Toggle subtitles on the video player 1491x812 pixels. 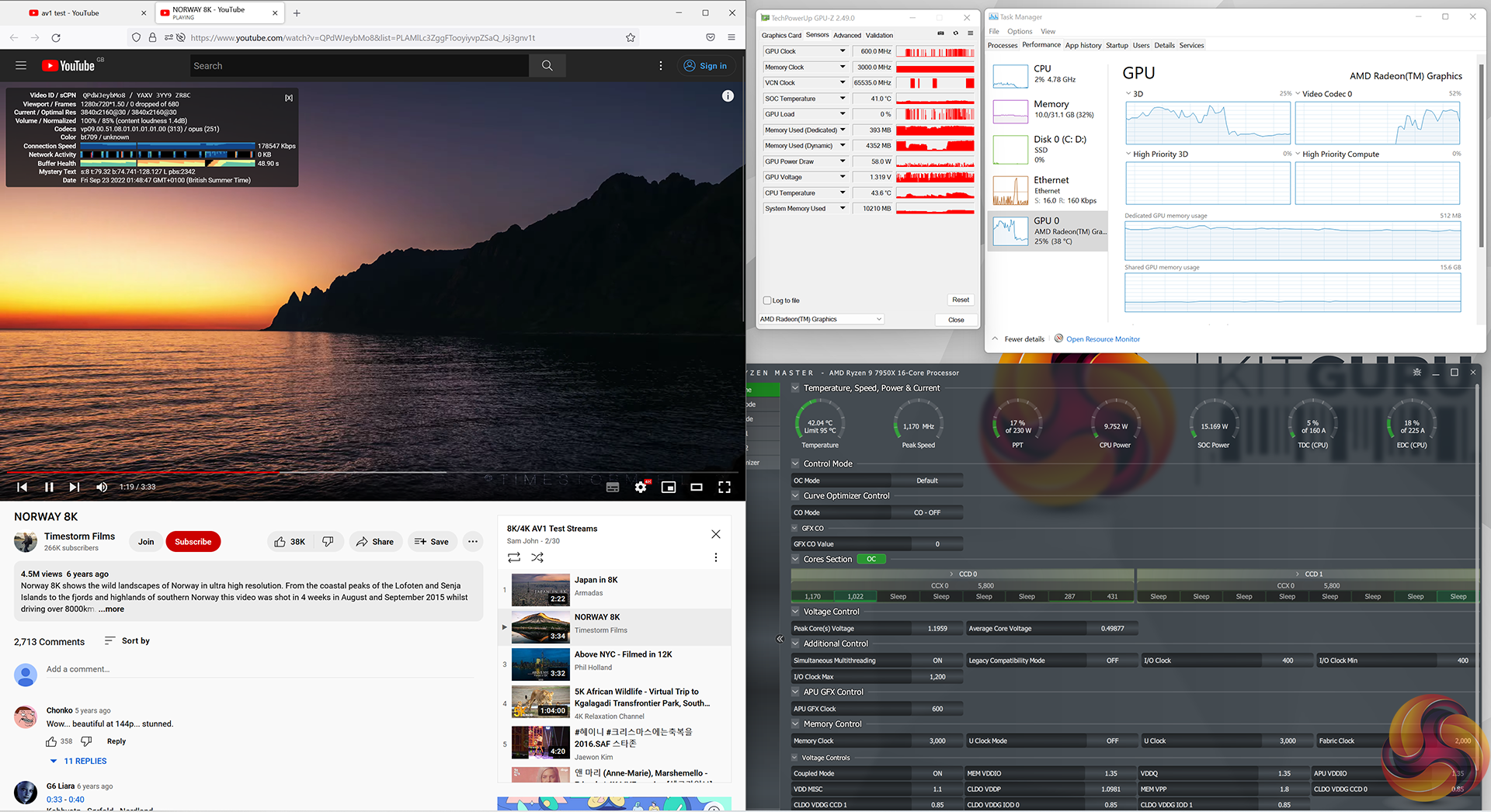[x=613, y=488]
